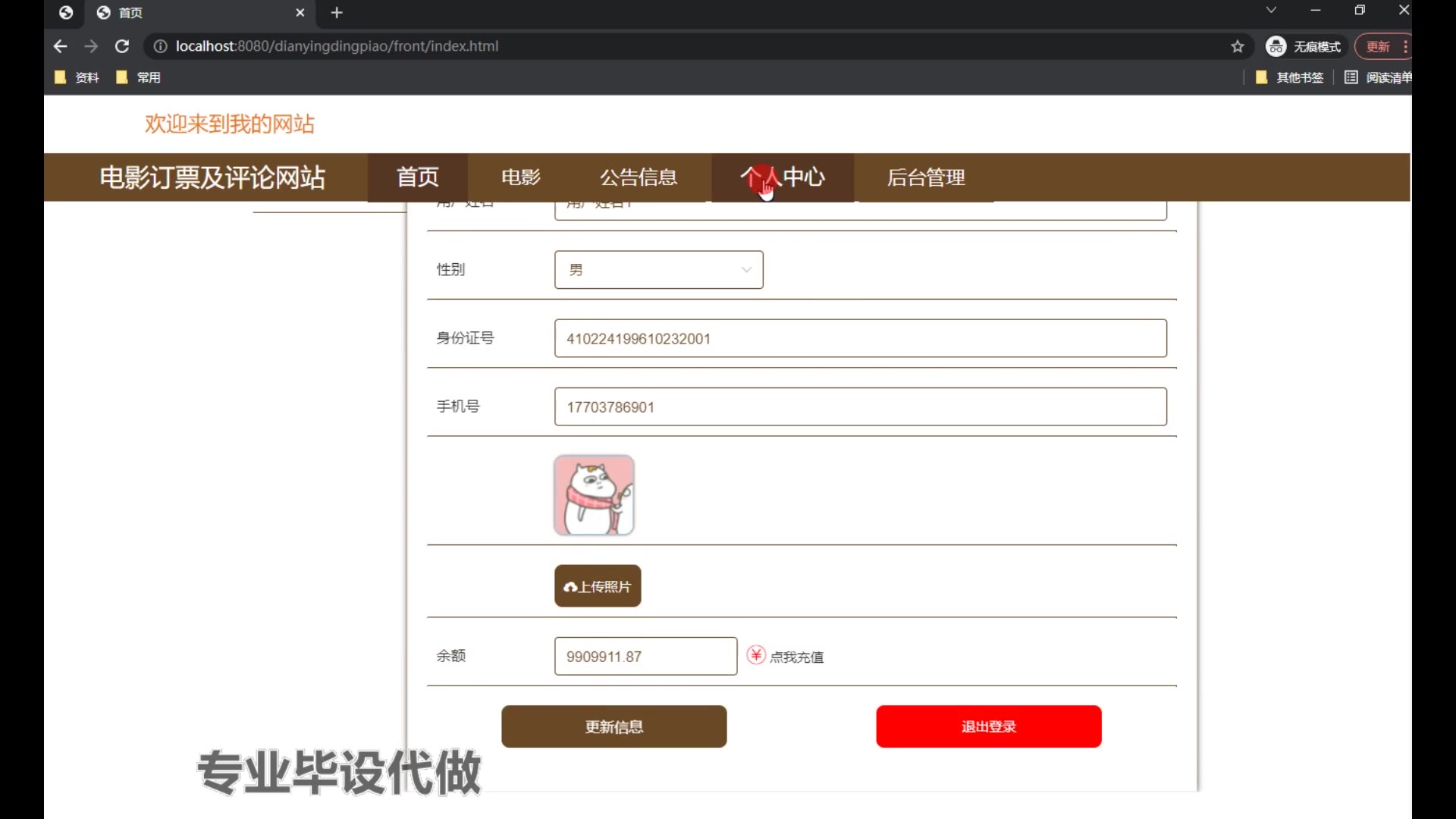Click site info icon in address bar
The width and height of the screenshot is (1456, 819).
click(160, 46)
